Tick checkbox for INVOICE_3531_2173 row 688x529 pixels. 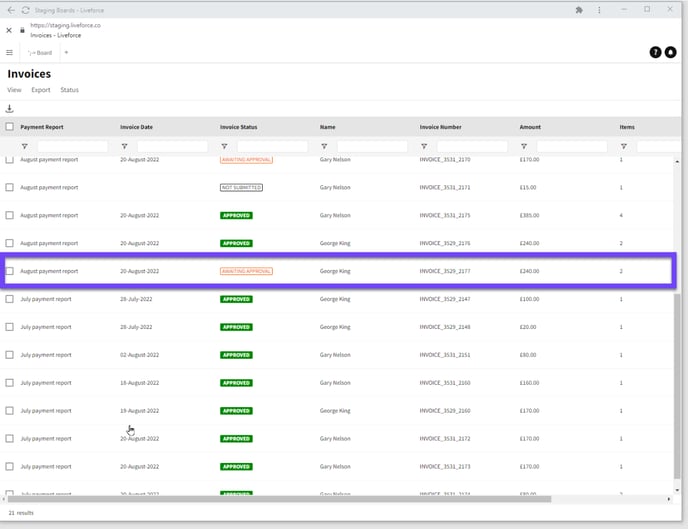pos(9,467)
